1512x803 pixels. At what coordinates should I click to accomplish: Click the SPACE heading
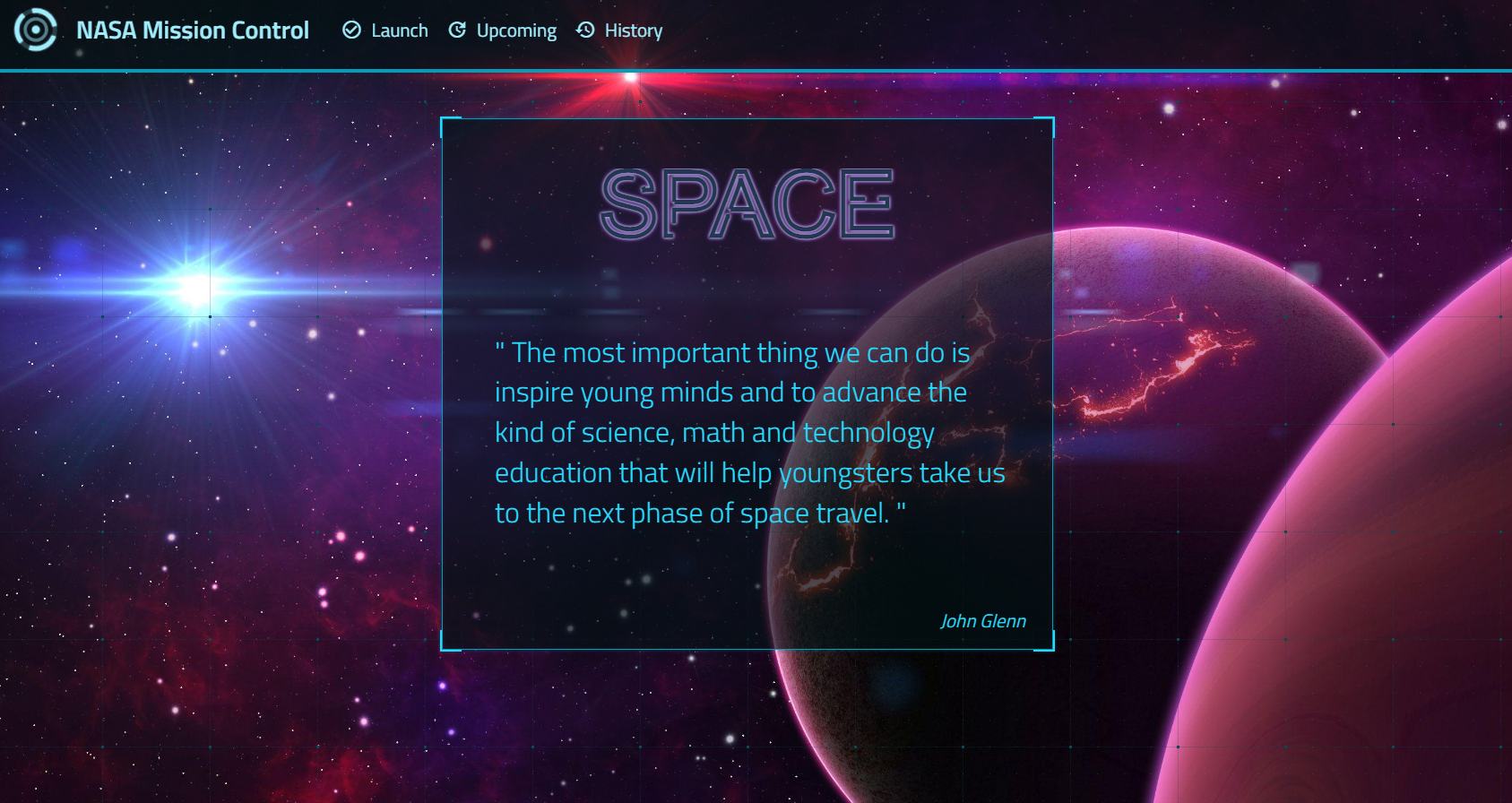coord(747,204)
